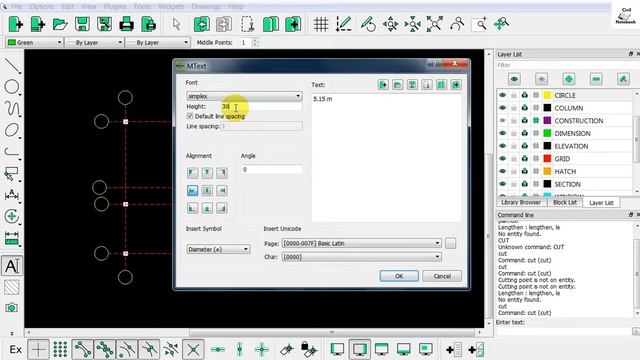640x360 pixels.
Task: Open the Diameter Insert Symbol dropdown
Action: point(218,249)
